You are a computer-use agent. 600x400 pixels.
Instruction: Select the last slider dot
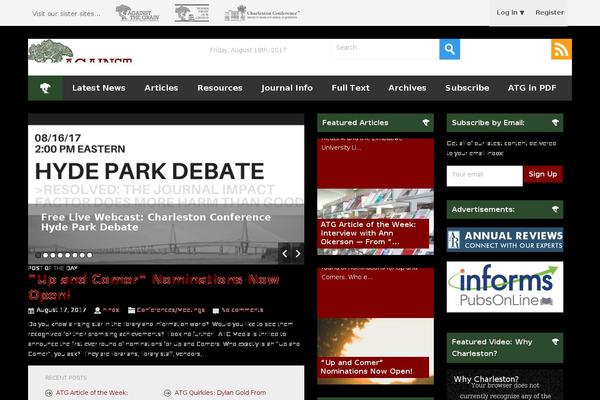[90, 255]
